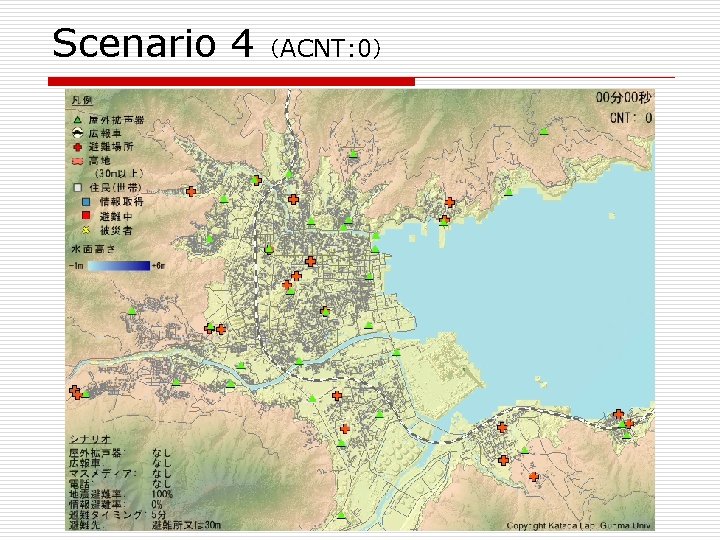The image size is (720, 540).
Task: Click the 100% value for 地震避難率
Action: (162, 494)
